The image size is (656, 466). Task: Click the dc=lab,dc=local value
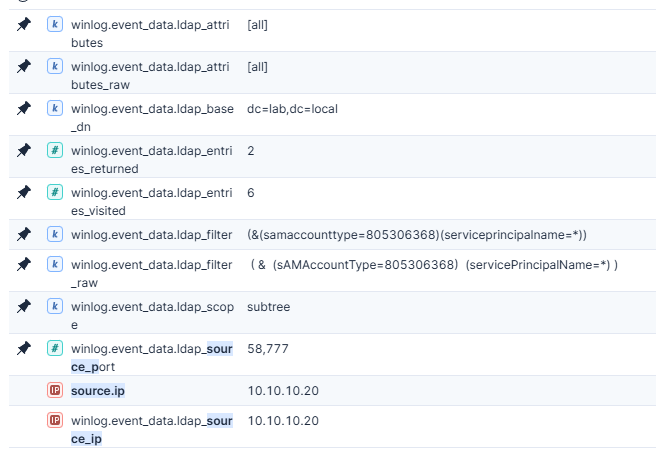pyautogui.click(x=292, y=109)
